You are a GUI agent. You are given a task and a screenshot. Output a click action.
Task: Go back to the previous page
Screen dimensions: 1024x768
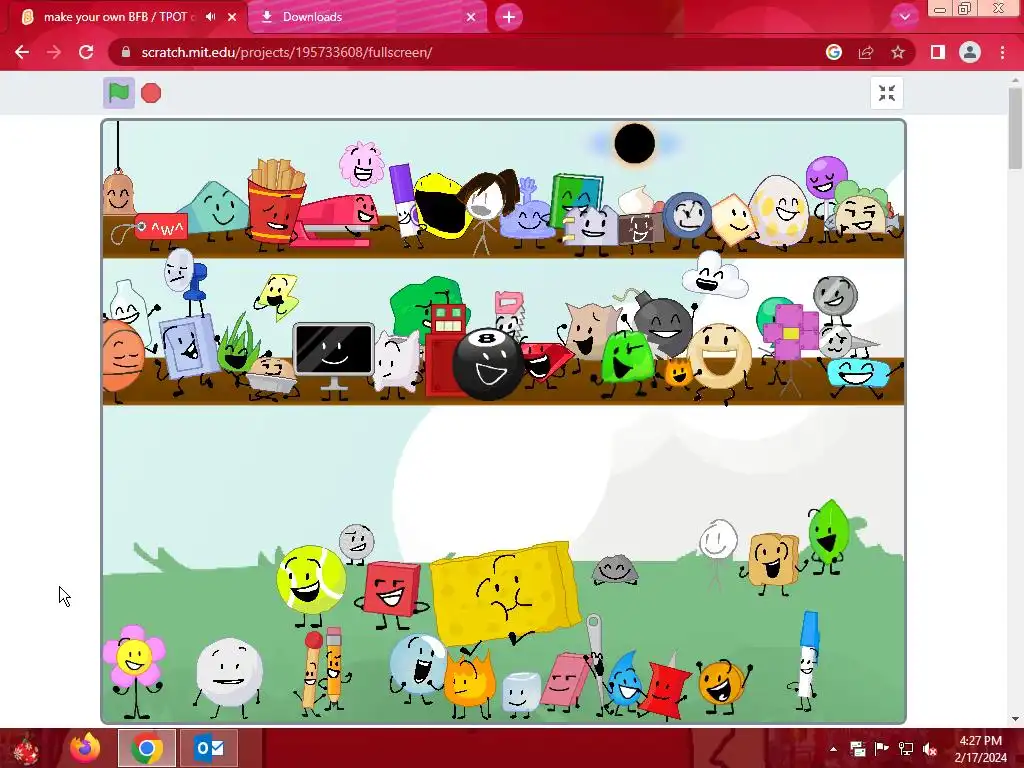point(22,52)
